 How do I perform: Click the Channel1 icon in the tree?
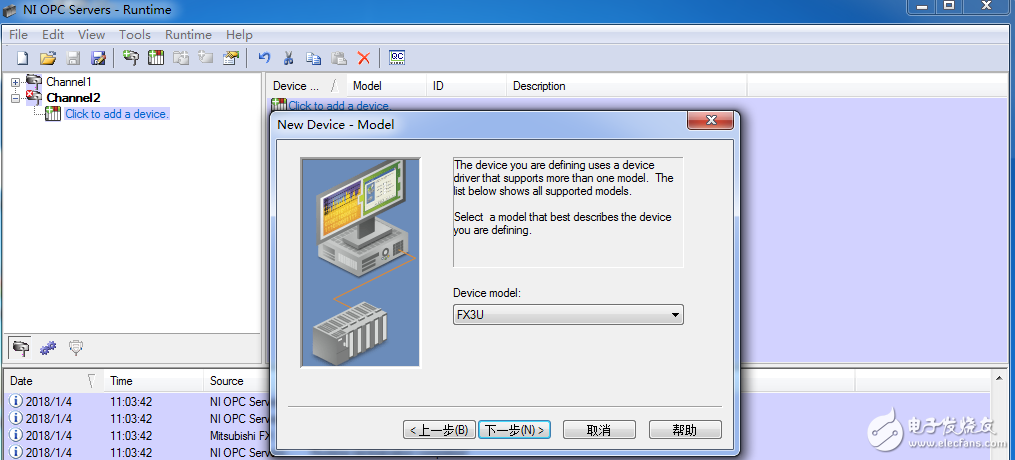pyautogui.click(x=34, y=82)
